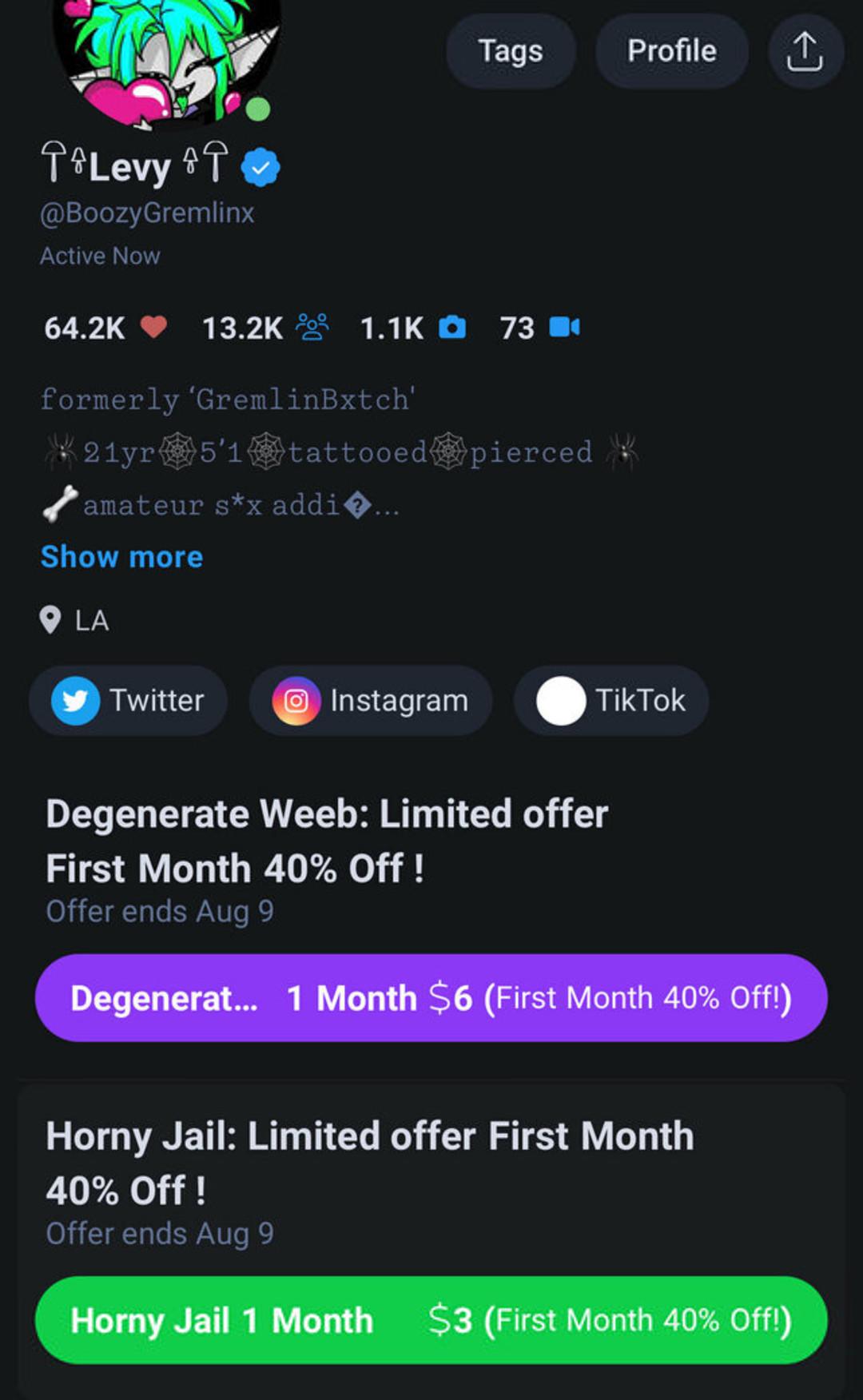The image size is (863, 1400).
Task: Tap the profile avatar picture
Action: [166, 56]
